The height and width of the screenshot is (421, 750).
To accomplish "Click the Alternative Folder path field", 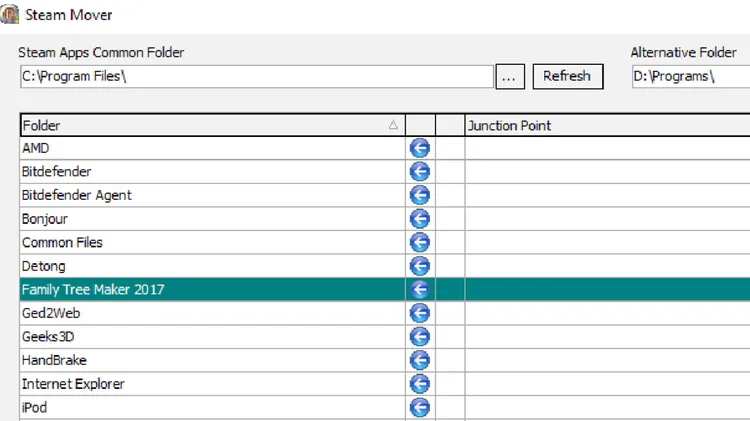I will 691,77.
